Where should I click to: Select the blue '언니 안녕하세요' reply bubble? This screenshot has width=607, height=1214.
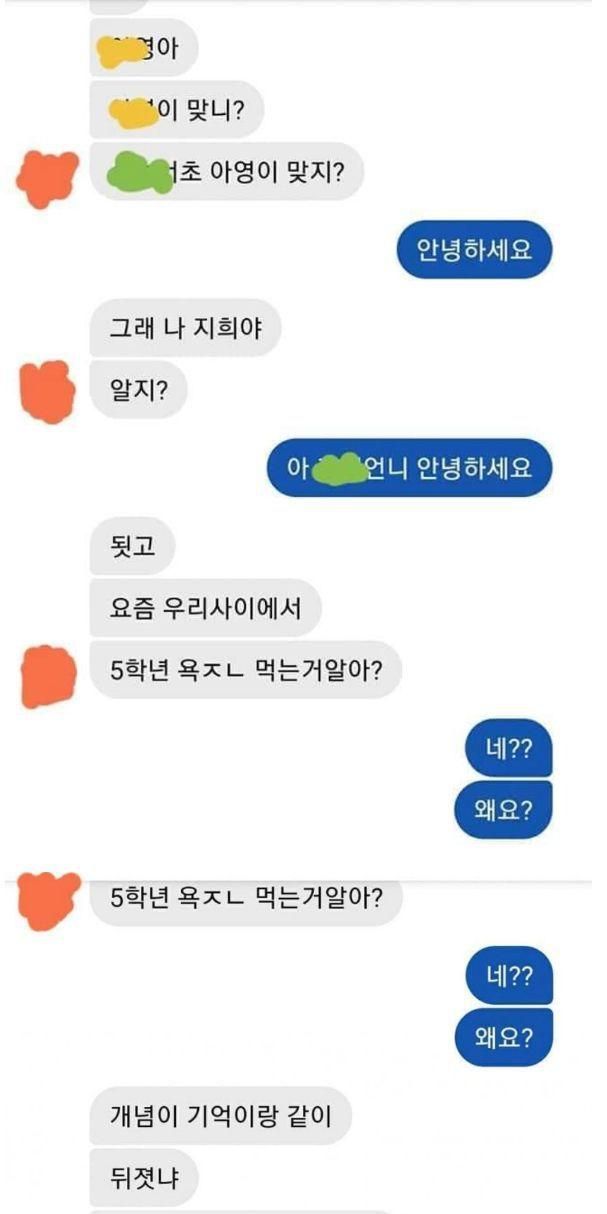click(409, 468)
